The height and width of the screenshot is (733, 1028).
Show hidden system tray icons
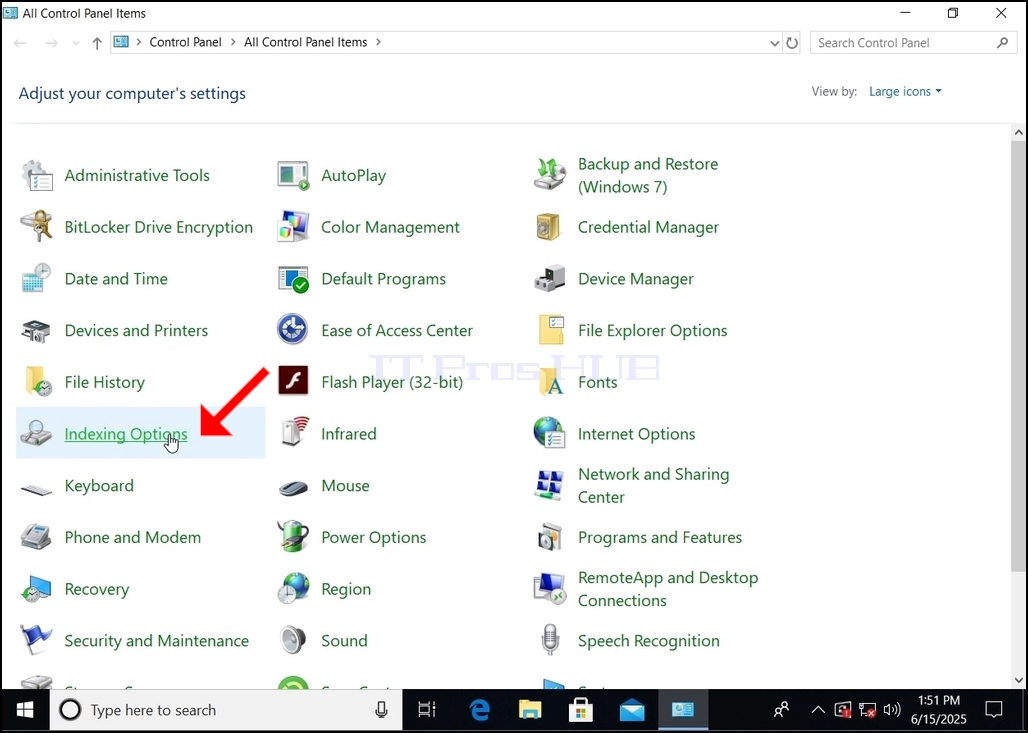(x=818, y=710)
